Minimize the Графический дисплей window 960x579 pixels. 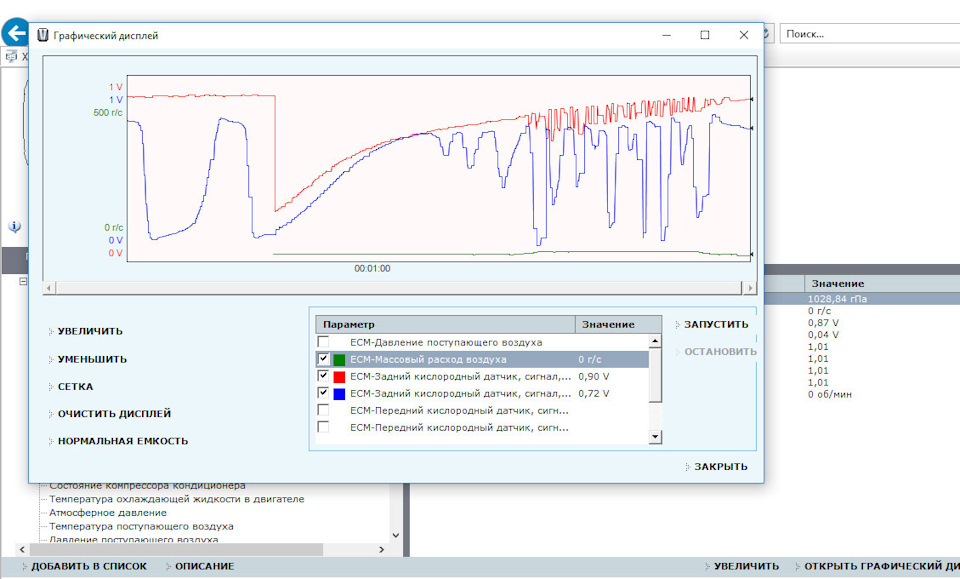pyautogui.click(x=667, y=35)
